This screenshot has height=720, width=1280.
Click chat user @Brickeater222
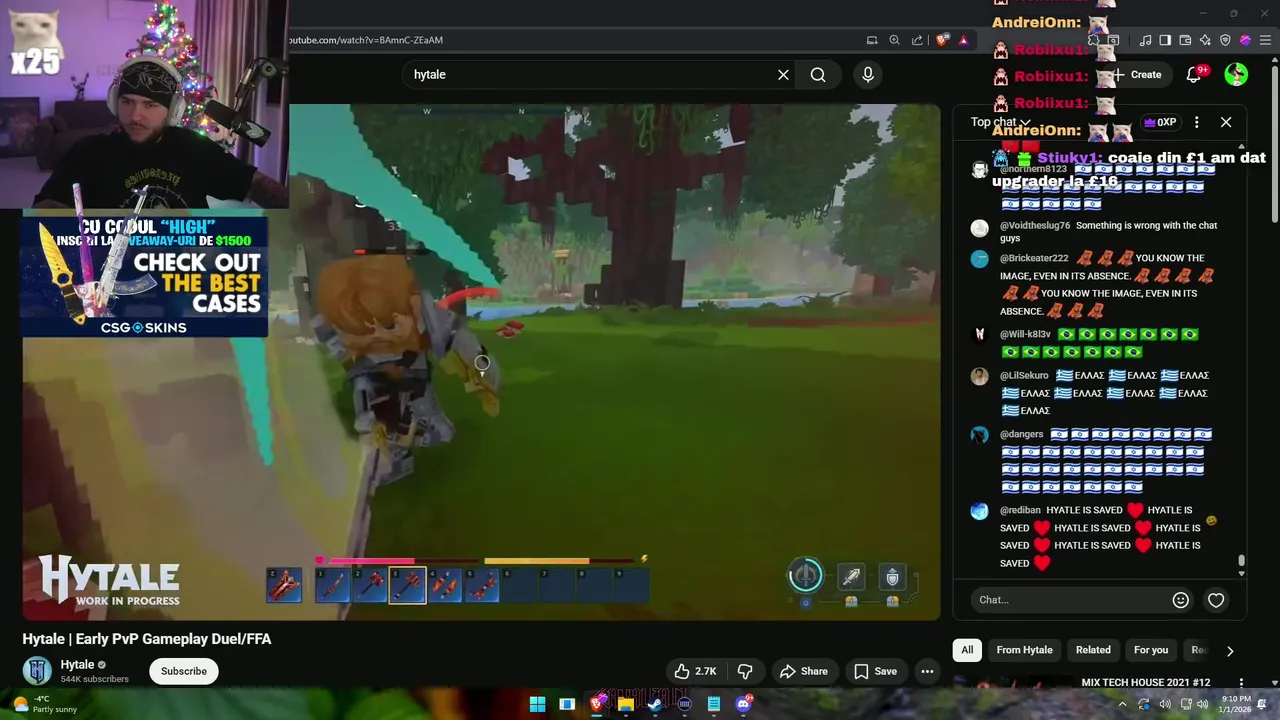pos(1034,258)
